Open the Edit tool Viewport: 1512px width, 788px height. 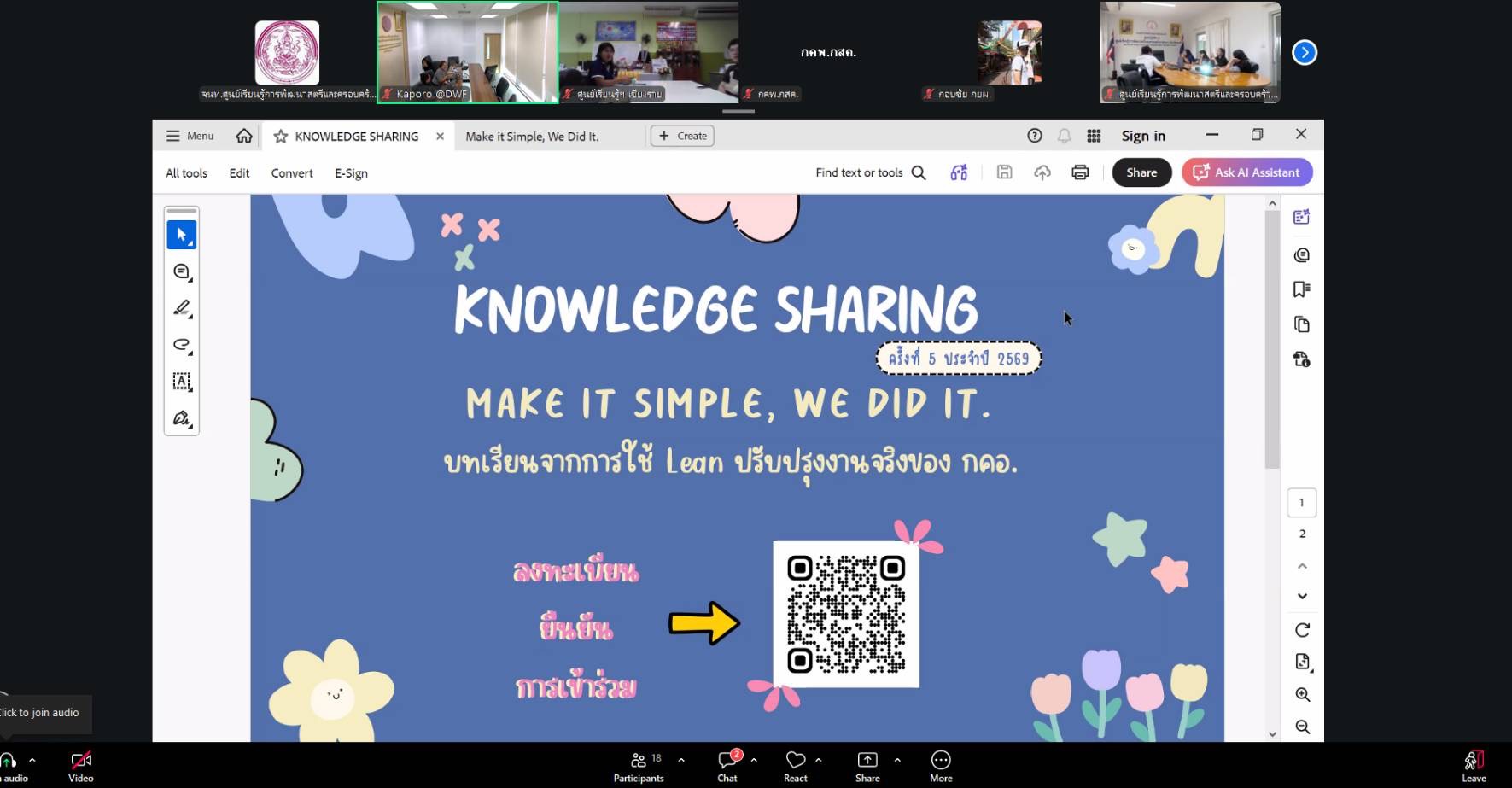239,173
